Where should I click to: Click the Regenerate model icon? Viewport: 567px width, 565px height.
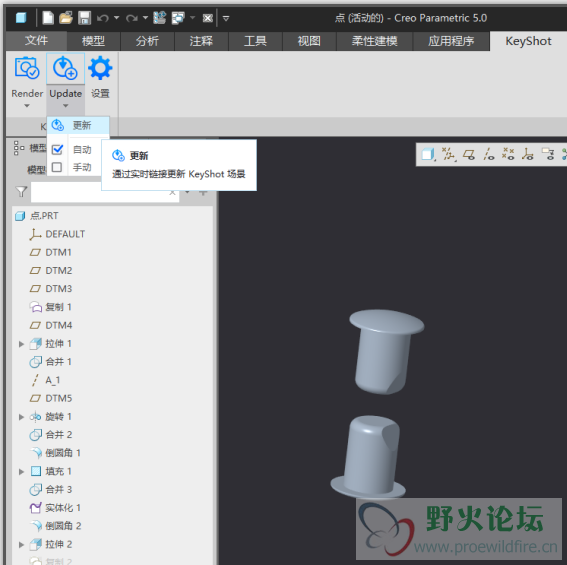pos(159,18)
